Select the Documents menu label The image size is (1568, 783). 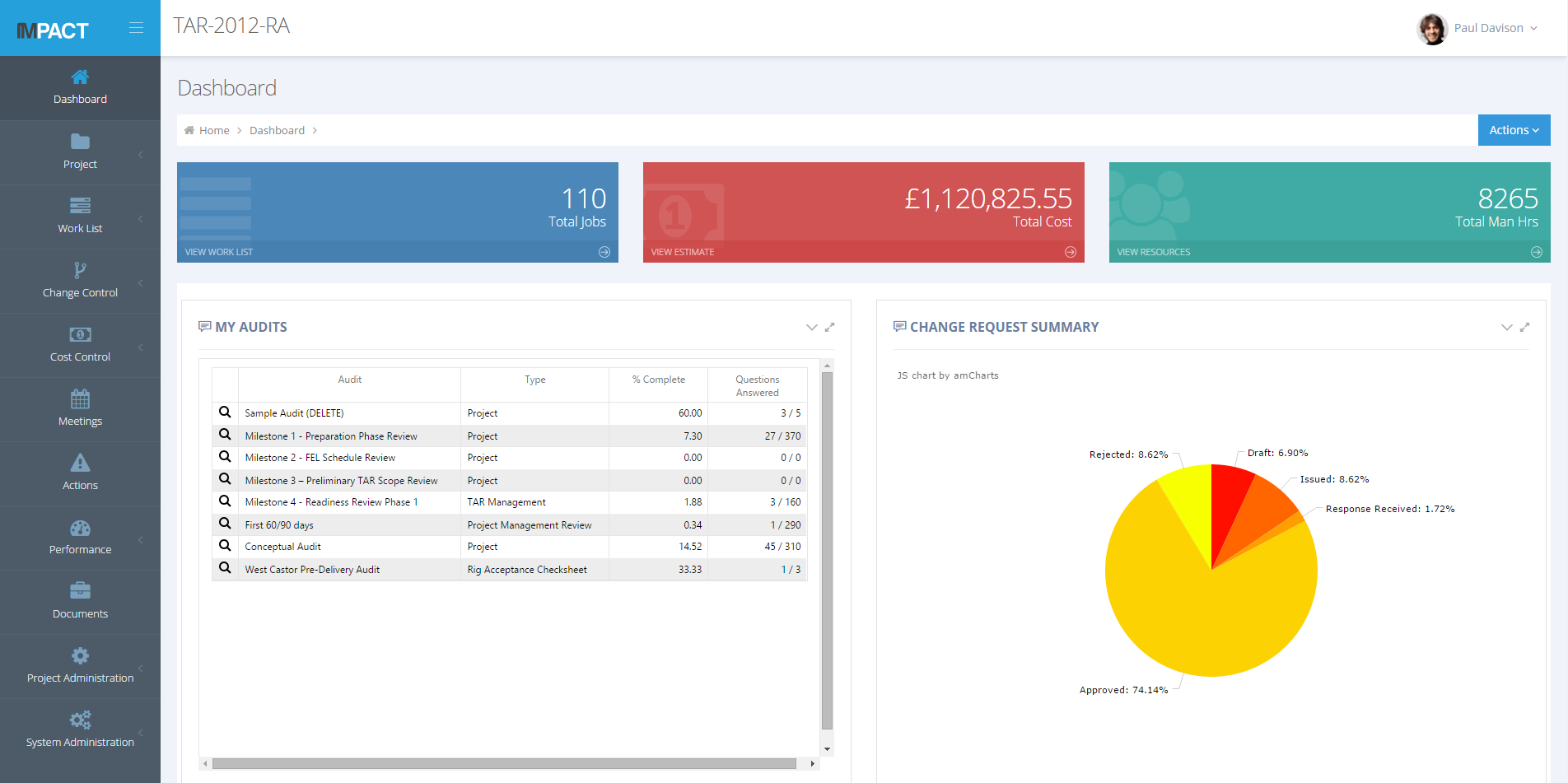tap(80, 614)
